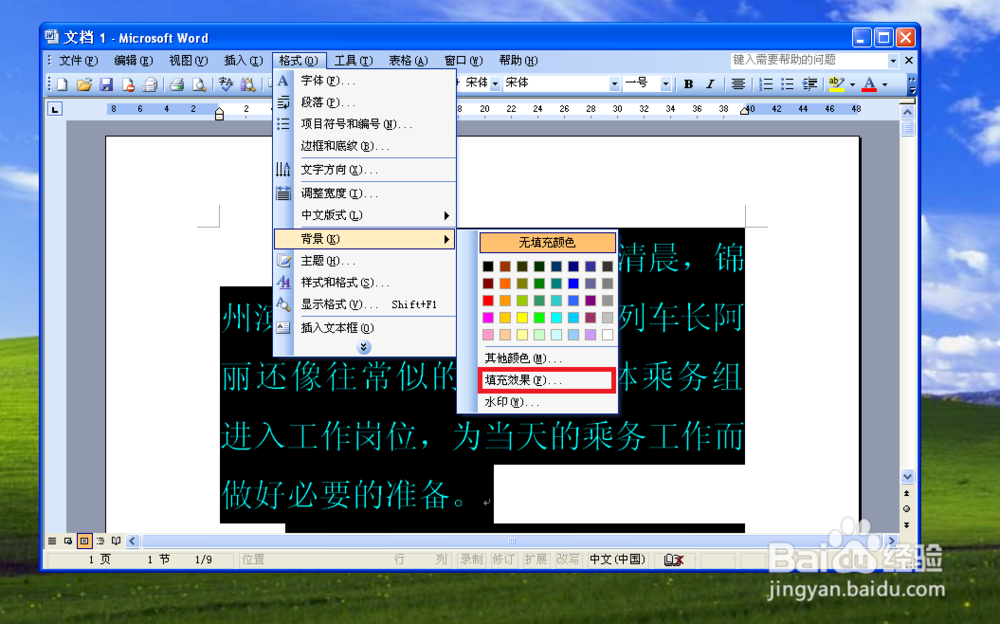The width and height of the screenshot is (1000, 624).
Task: Pick the red color swatch in the palette
Action: (488, 301)
